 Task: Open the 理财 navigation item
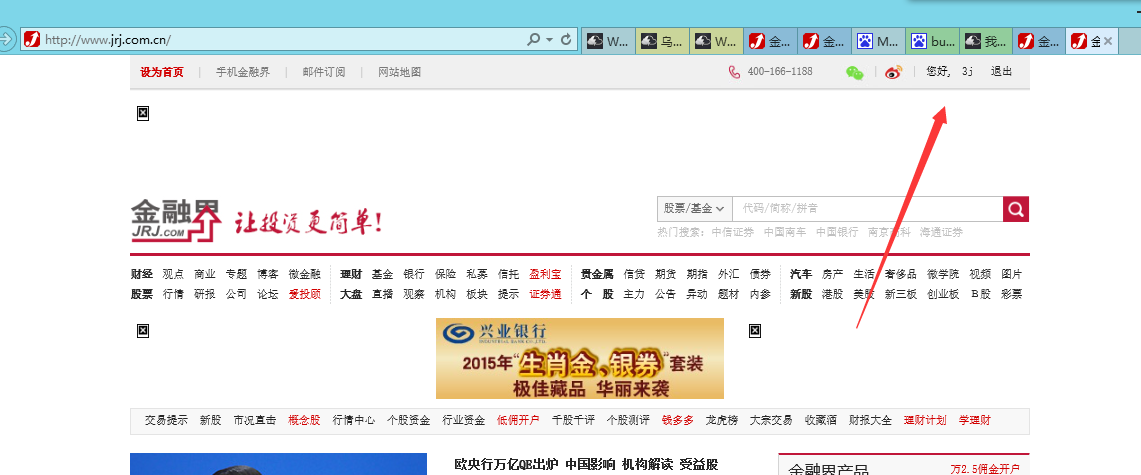pos(351,274)
